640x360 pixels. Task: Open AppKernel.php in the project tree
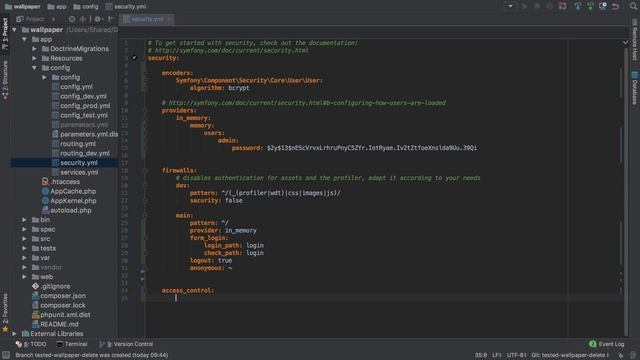pos(73,201)
